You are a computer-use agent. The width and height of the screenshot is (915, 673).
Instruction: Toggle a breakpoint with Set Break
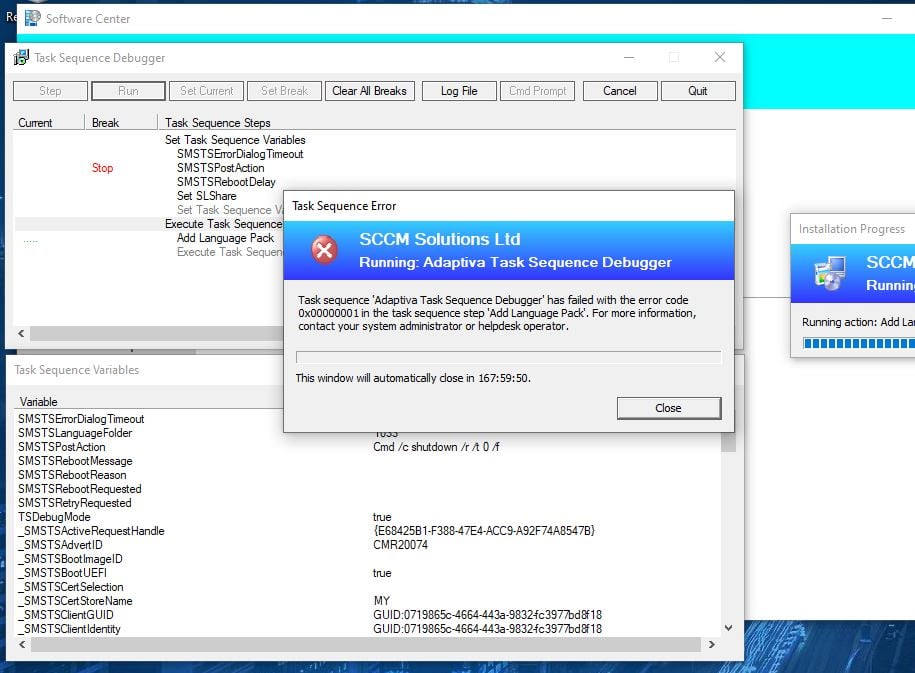coord(283,90)
